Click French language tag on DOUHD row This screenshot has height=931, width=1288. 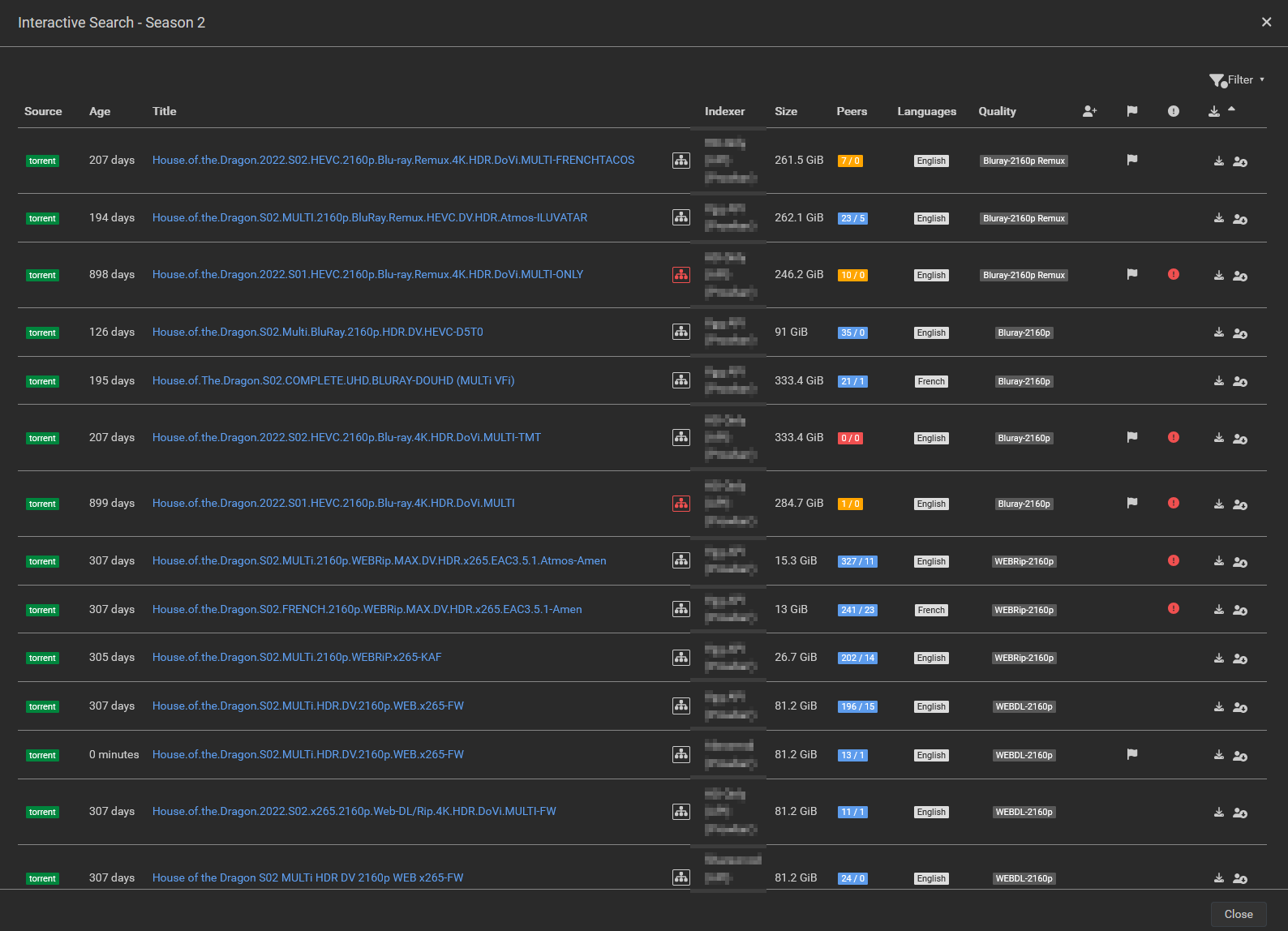[931, 381]
